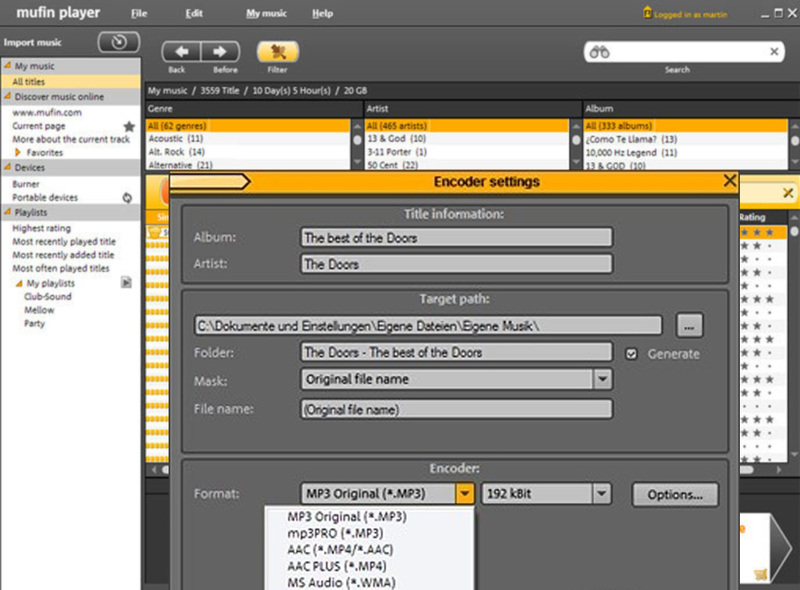This screenshot has height=590, width=800.
Task: Open the Edit menu
Action: pos(194,13)
